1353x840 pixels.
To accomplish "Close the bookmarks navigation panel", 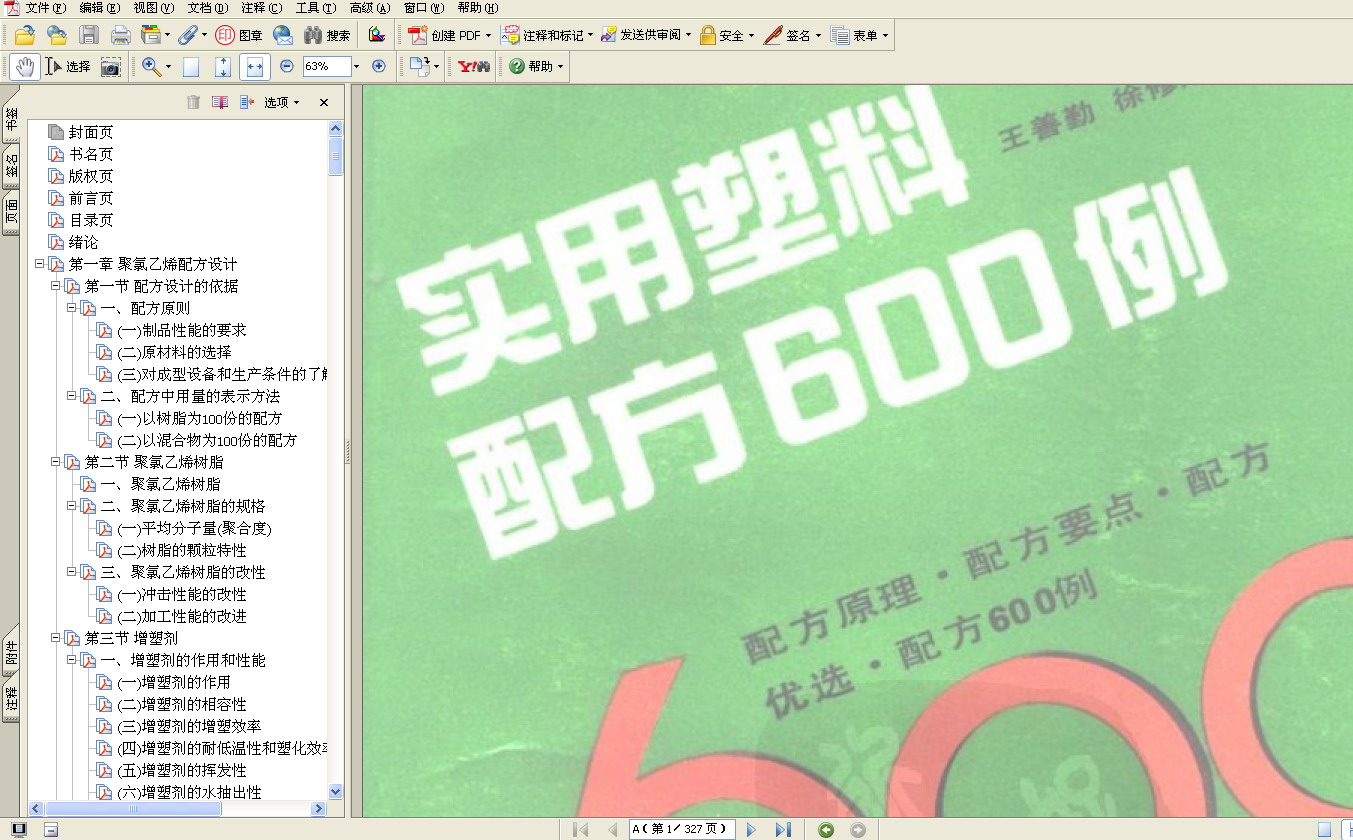I will coord(324,102).
